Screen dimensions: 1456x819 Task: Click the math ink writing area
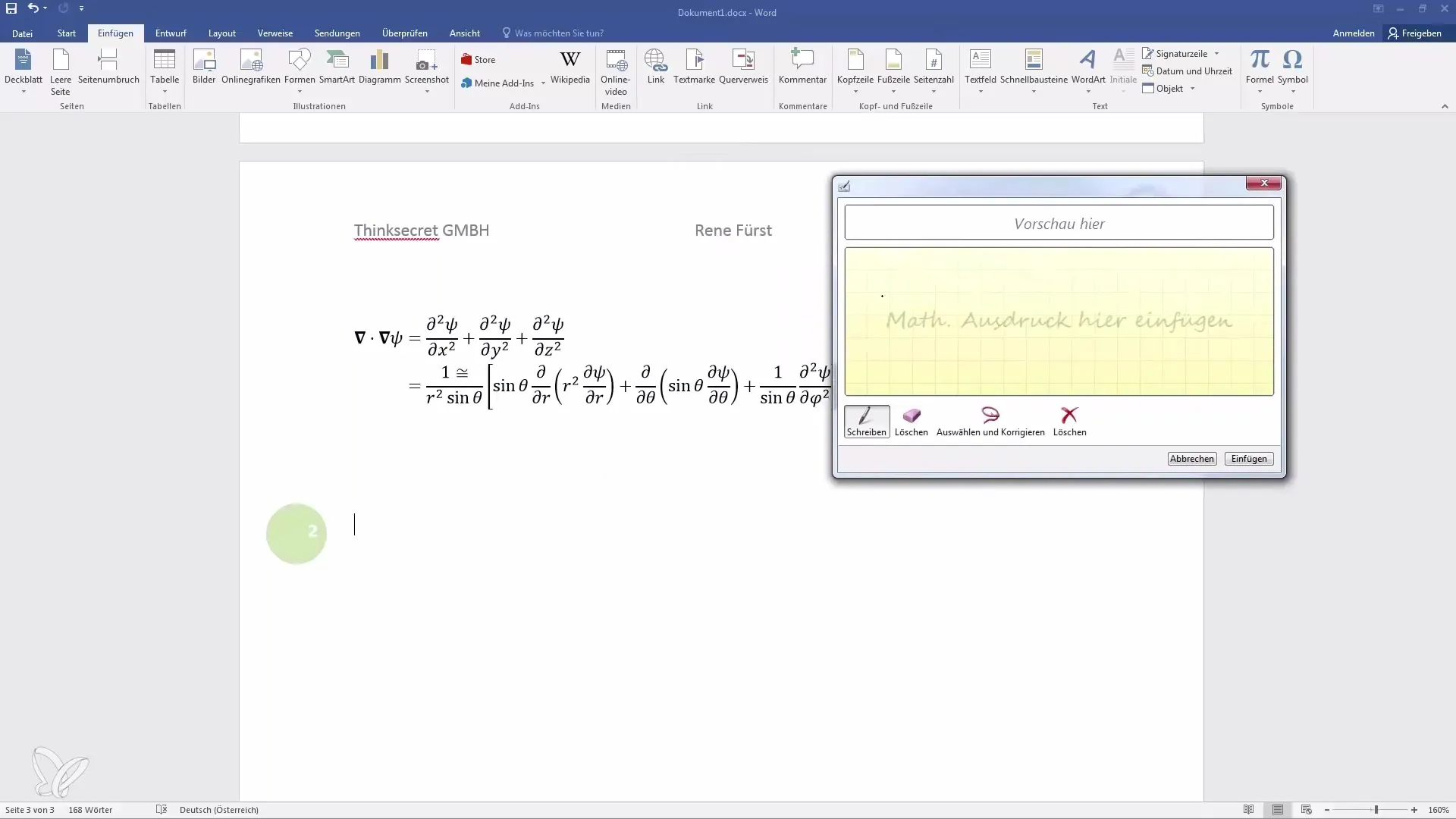point(1059,322)
